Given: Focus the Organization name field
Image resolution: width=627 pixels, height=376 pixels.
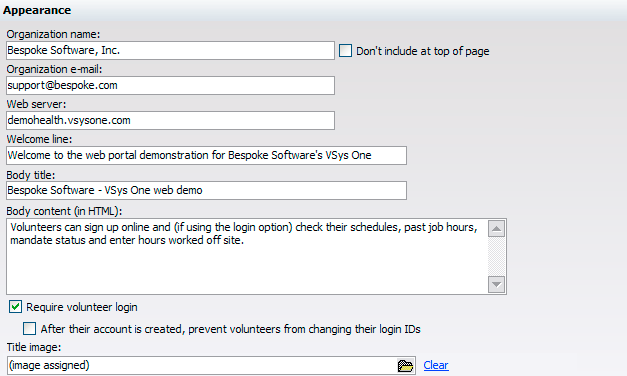Looking at the screenshot, I should pyautogui.click(x=170, y=50).
